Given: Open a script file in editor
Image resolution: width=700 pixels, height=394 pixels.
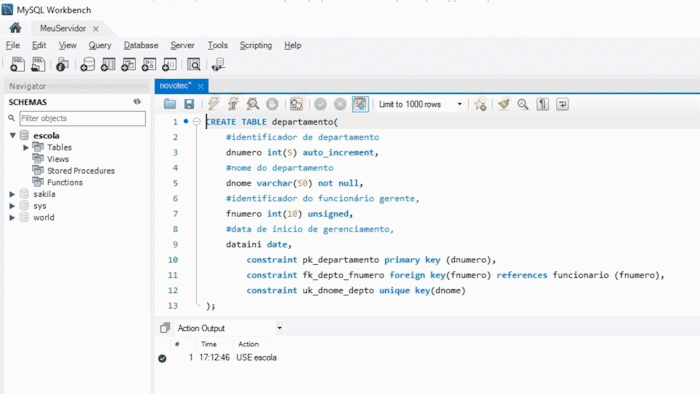Looking at the screenshot, I should [x=170, y=104].
